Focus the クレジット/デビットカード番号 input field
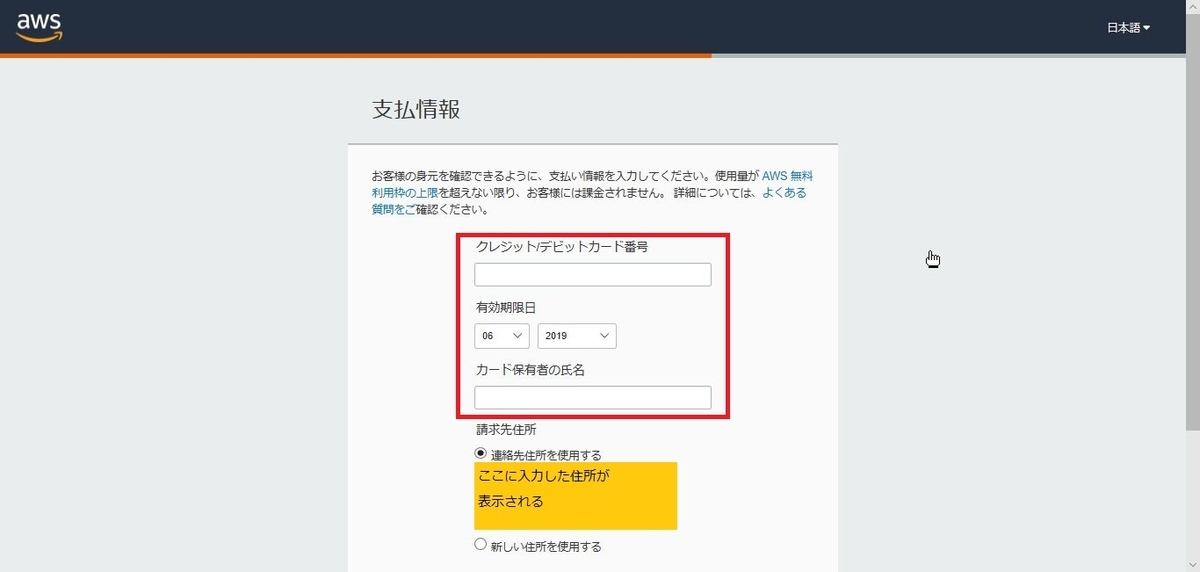The width and height of the screenshot is (1200, 572). click(593, 274)
